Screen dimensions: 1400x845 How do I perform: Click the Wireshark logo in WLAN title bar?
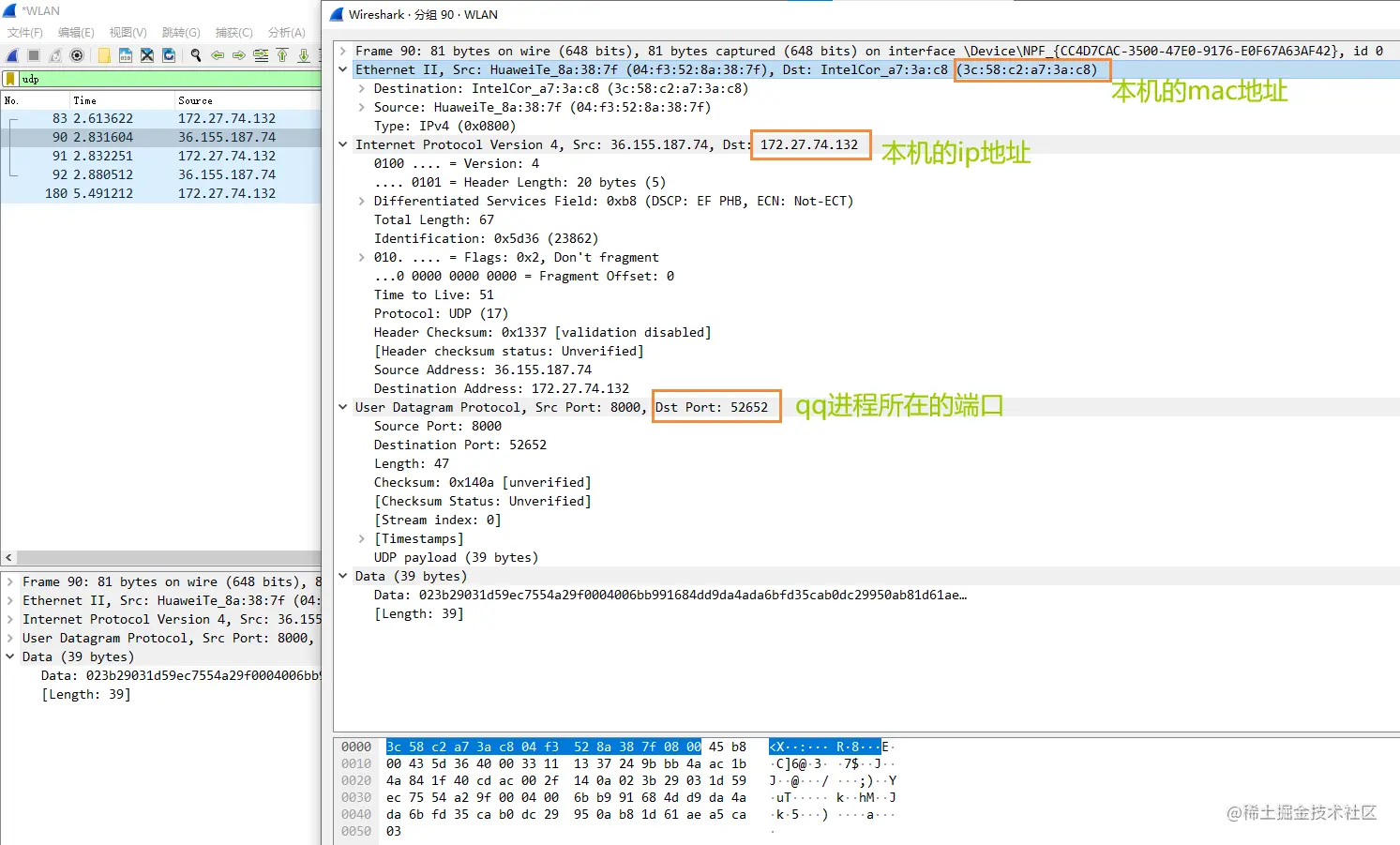pyautogui.click(x=9, y=10)
